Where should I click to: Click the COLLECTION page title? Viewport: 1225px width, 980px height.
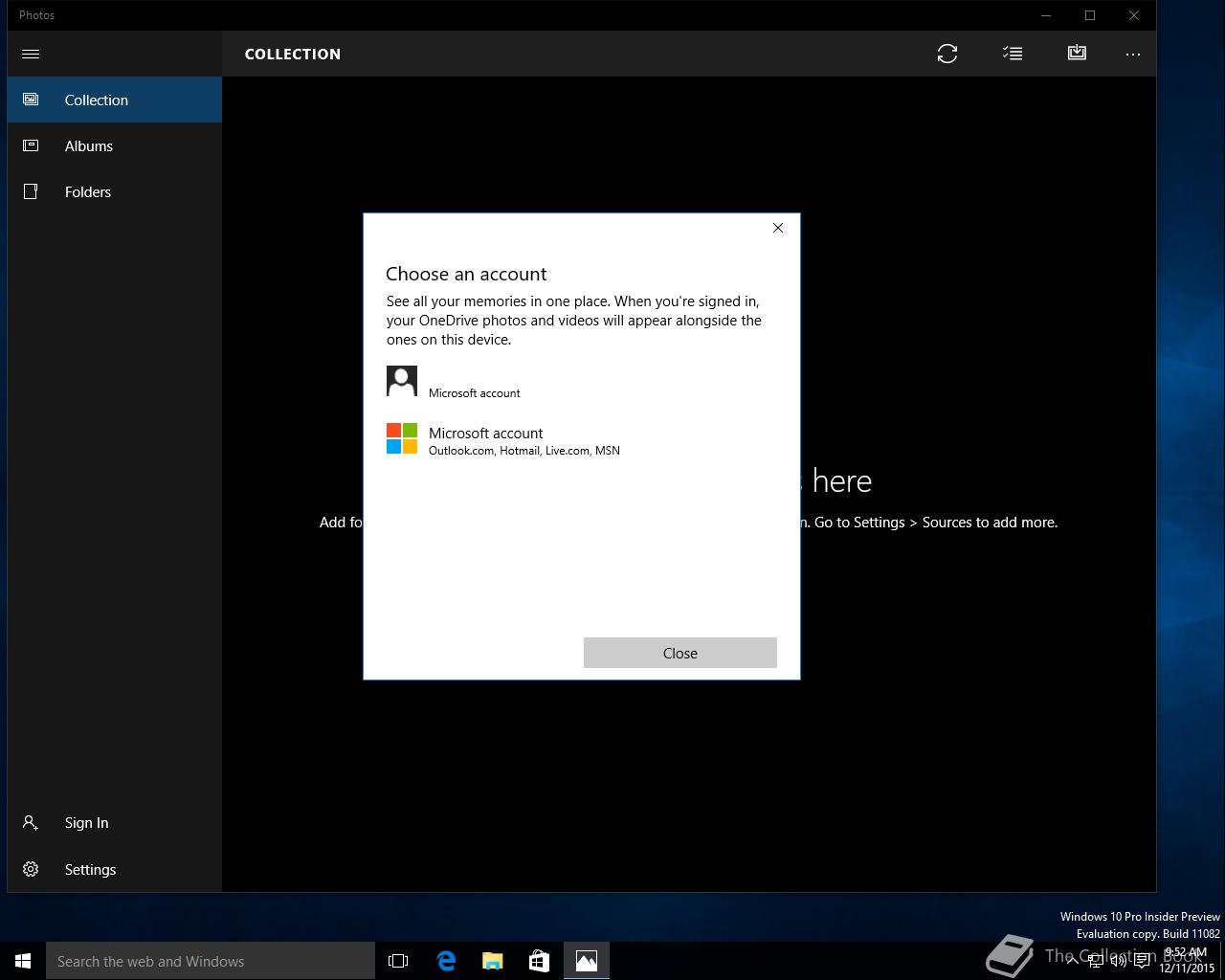pos(293,54)
